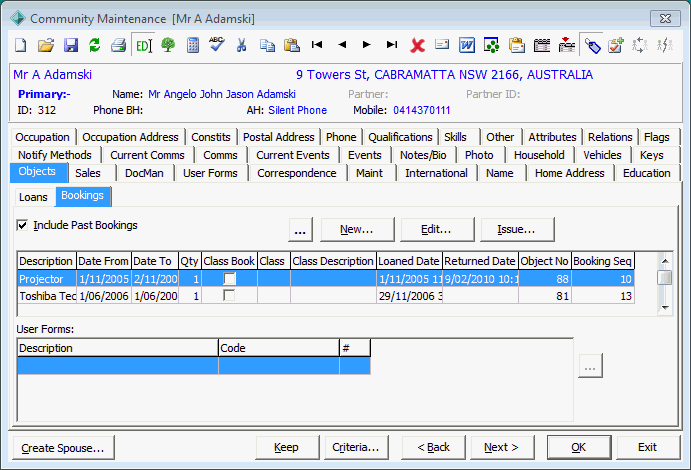Click the User Forms Code column header
The height and width of the screenshot is (470, 691).
pyautogui.click(x=279, y=348)
